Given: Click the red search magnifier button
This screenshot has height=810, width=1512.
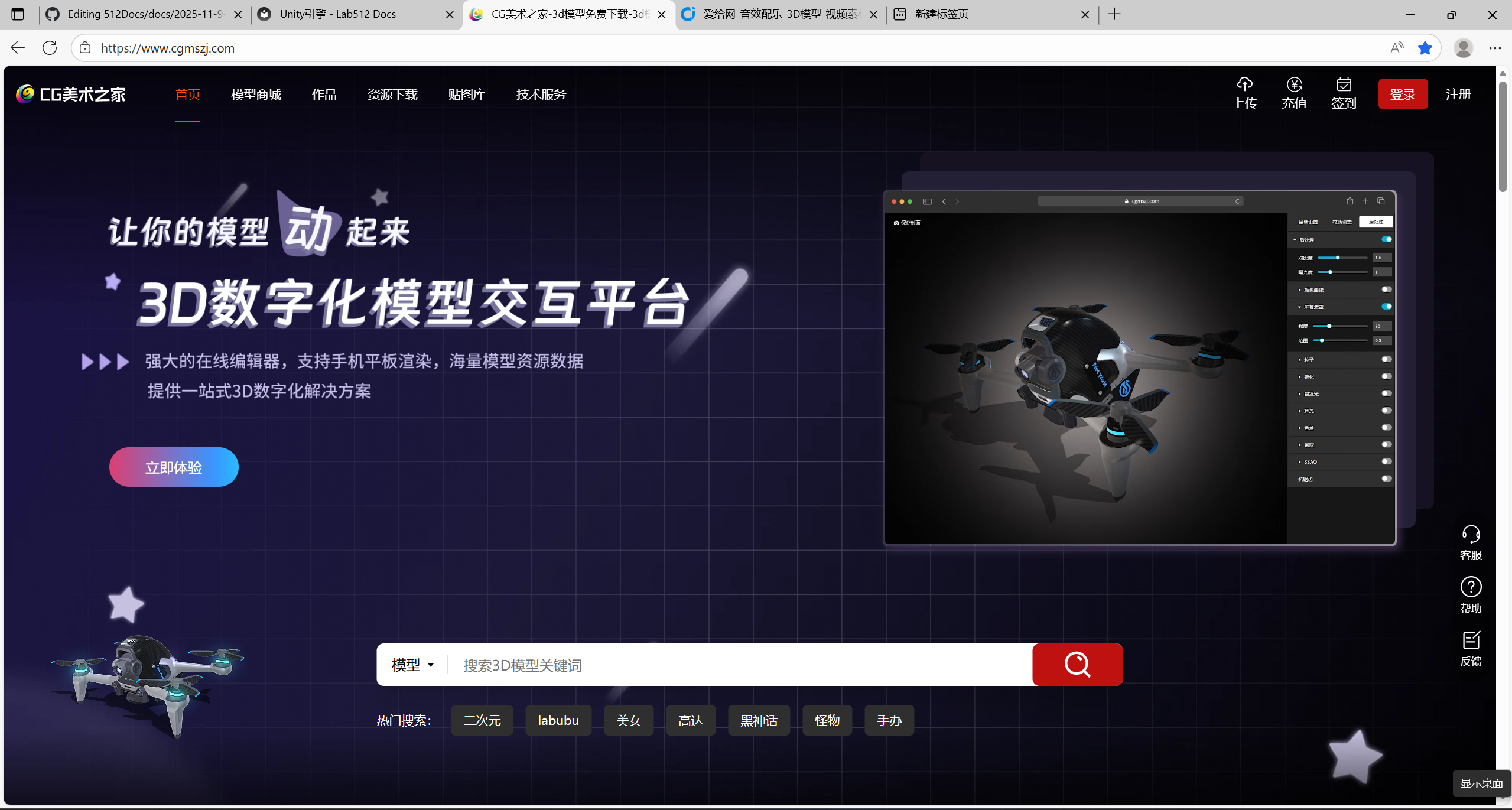Looking at the screenshot, I should 1077,665.
